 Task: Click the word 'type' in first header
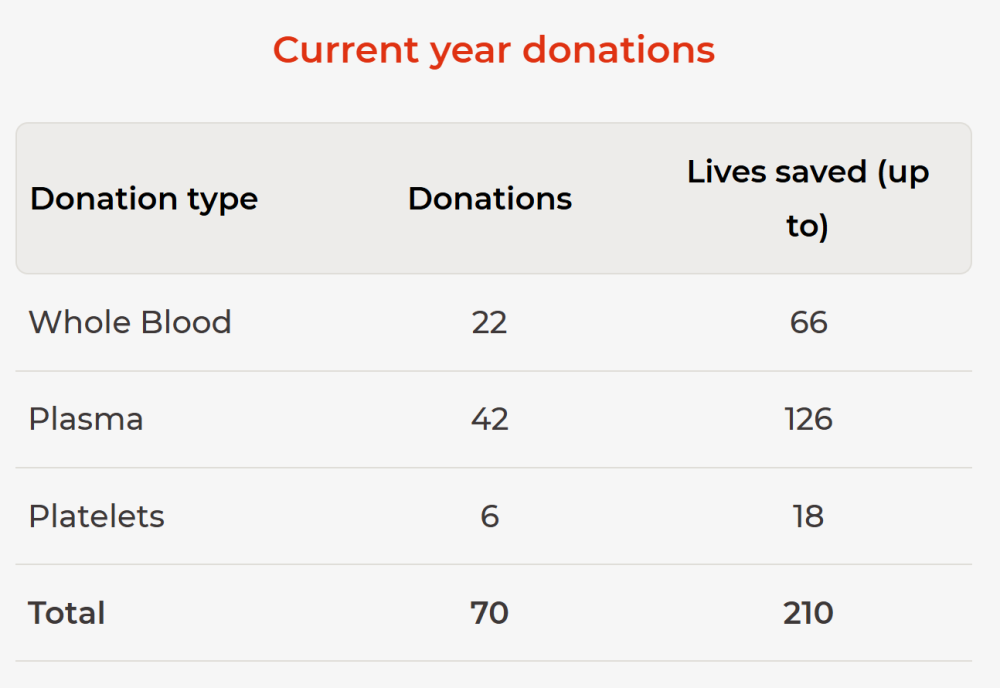223,201
